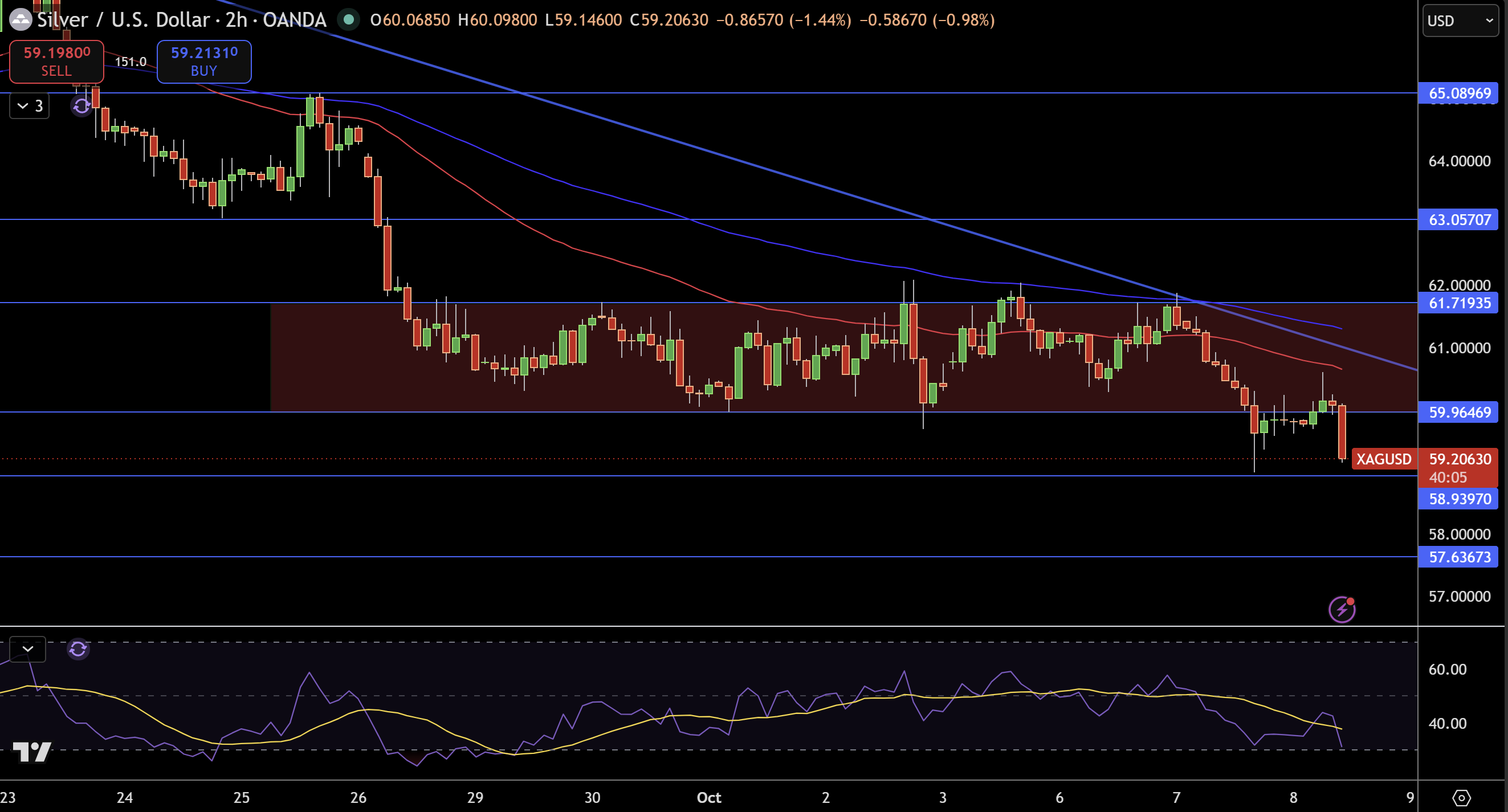This screenshot has height=812, width=1508.
Task: Click the Oct date label on time axis
Action: click(x=708, y=797)
